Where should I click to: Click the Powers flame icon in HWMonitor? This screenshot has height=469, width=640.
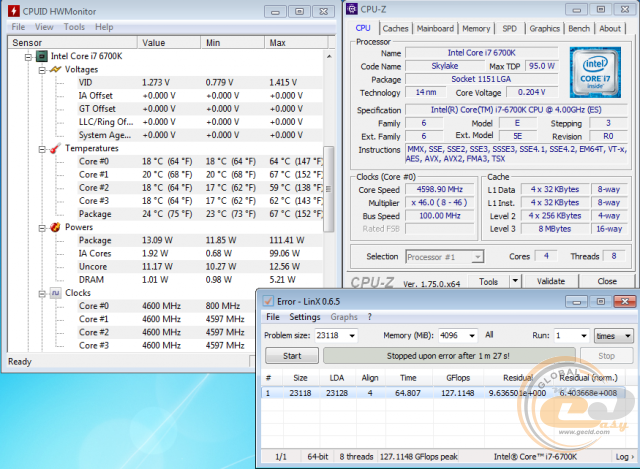tap(55, 227)
